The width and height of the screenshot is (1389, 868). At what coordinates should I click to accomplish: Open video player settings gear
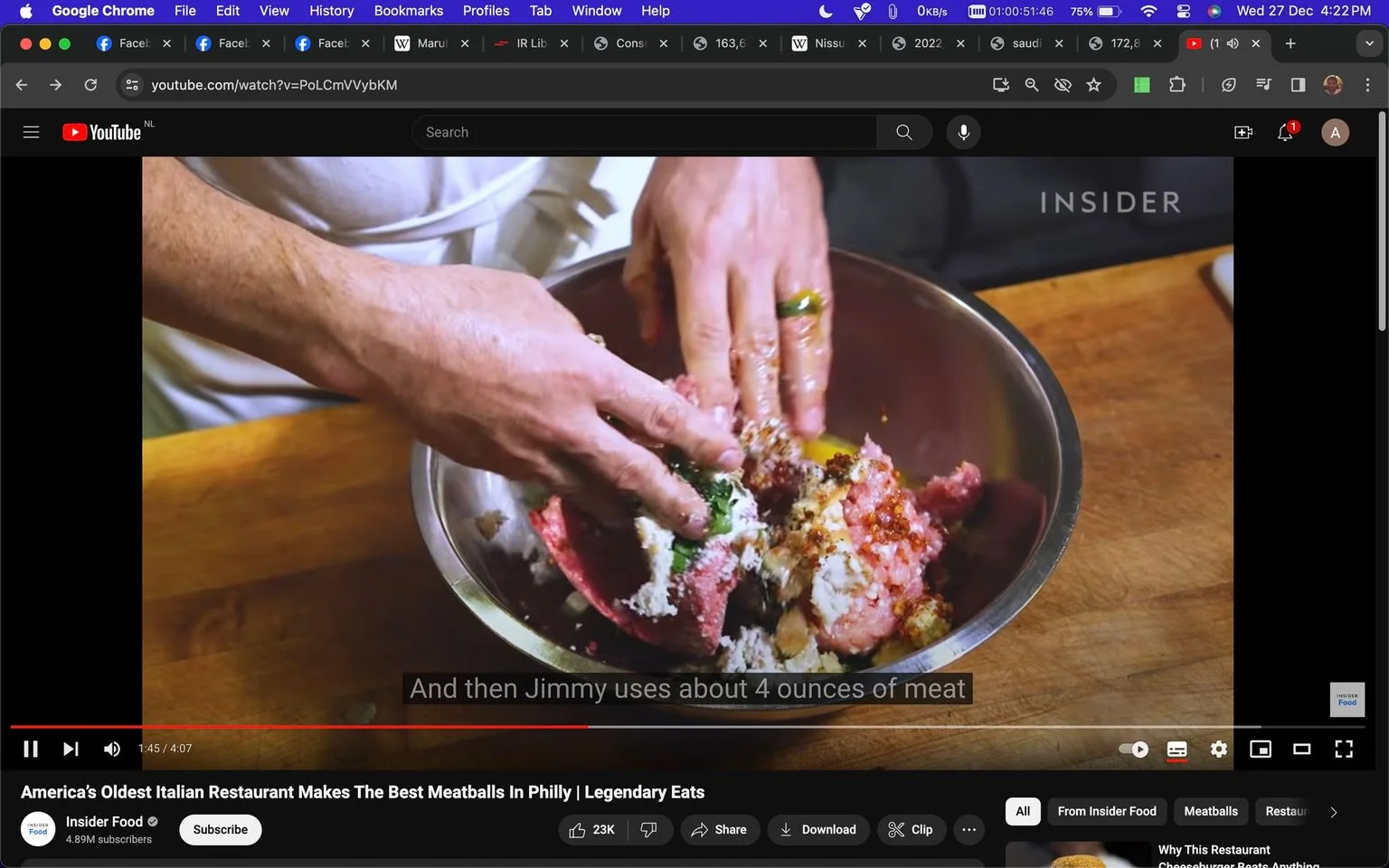click(1219, 749)
